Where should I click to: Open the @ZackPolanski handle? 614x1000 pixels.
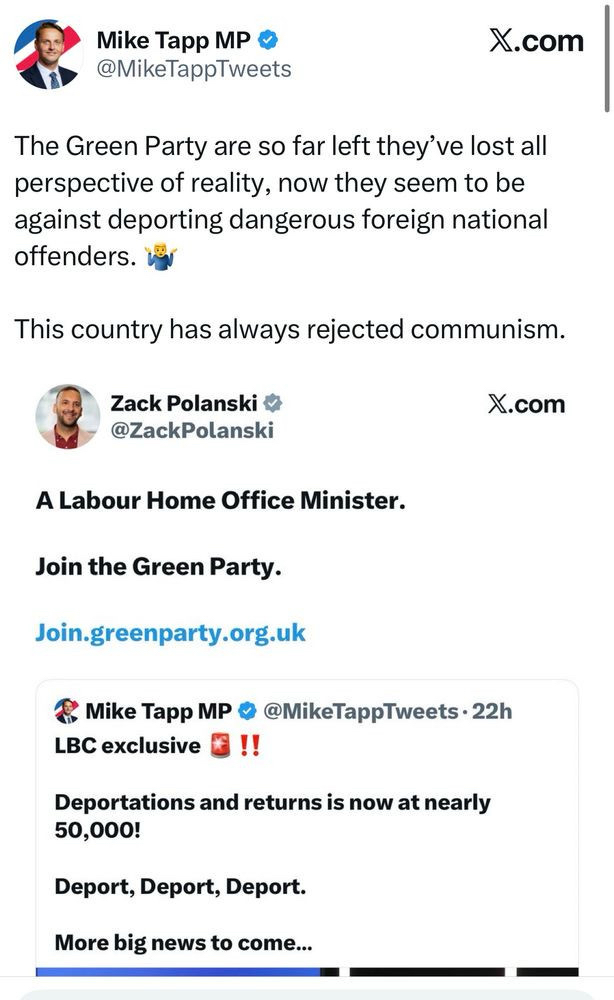coord(192,430)
